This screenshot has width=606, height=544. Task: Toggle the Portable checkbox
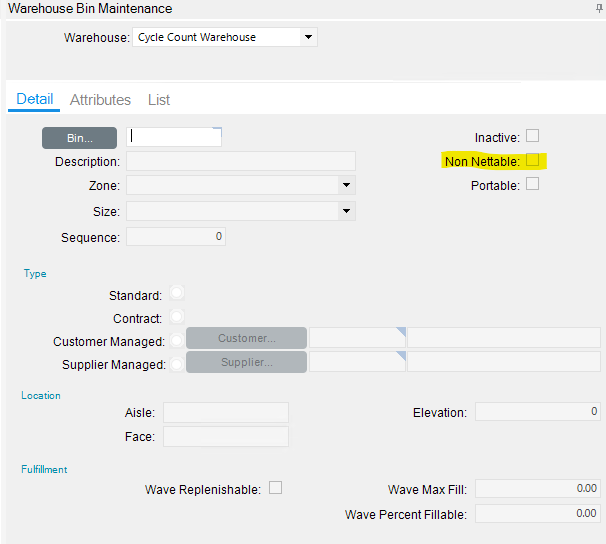[x=533, y=184]
